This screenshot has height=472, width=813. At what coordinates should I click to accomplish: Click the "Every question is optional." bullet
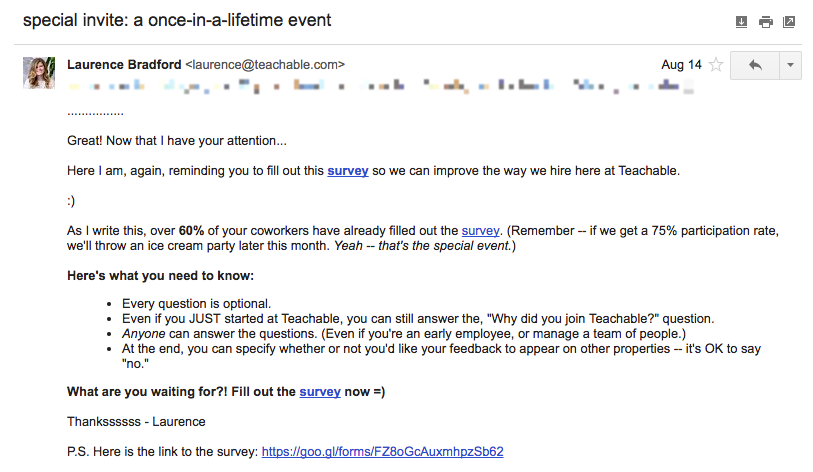coord(196,303)
